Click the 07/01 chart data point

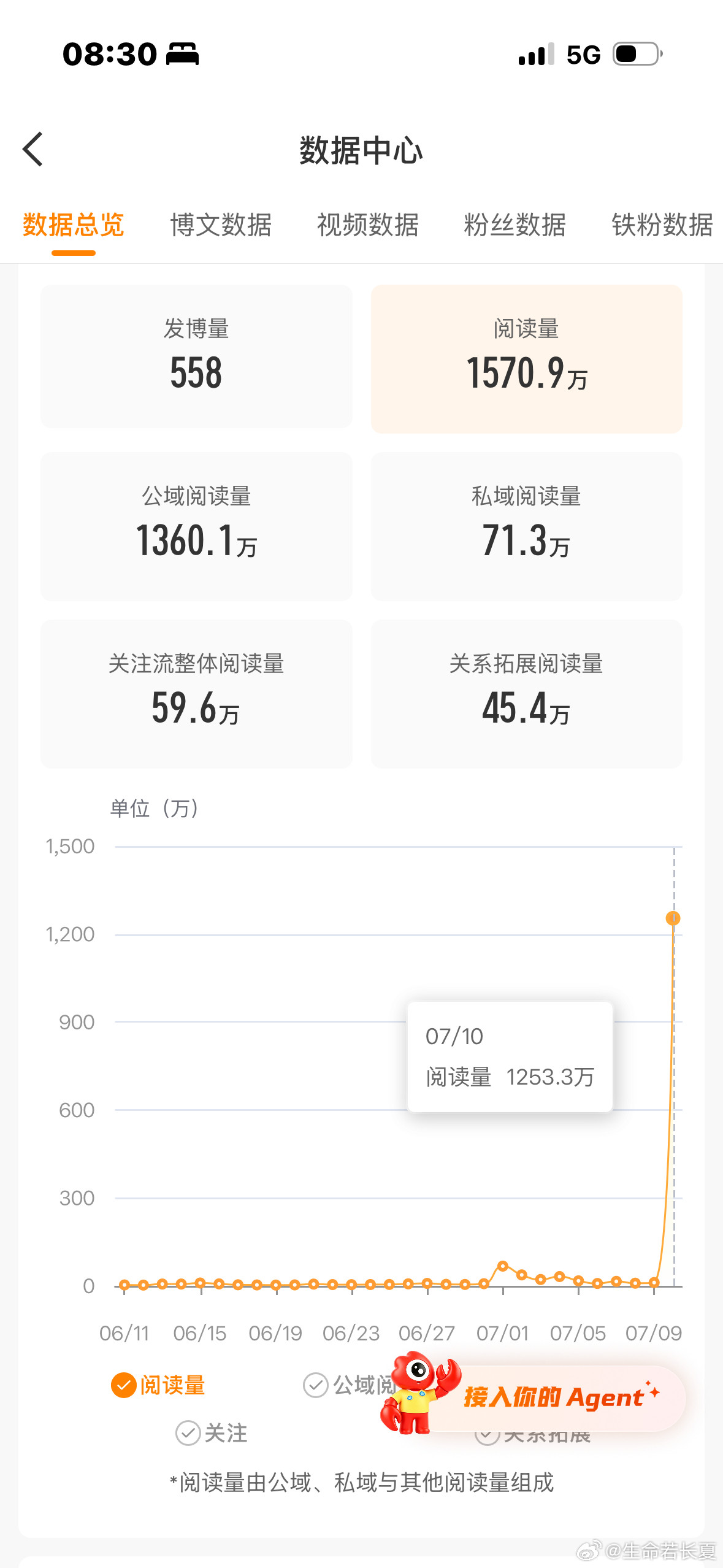(x=503, y=1266)
